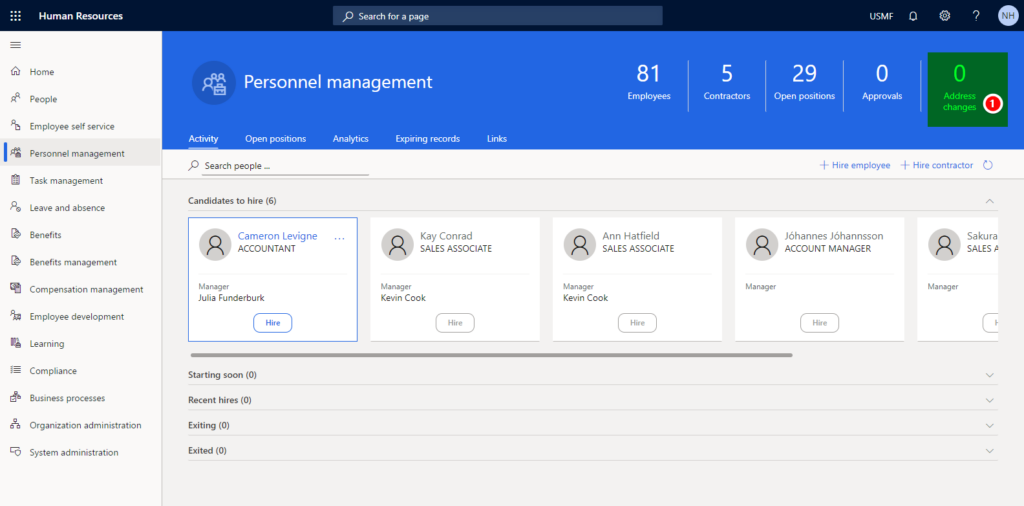1024x506 pixels.
Task: Hire Kay Conrad using Hire button
Action: 455,323
